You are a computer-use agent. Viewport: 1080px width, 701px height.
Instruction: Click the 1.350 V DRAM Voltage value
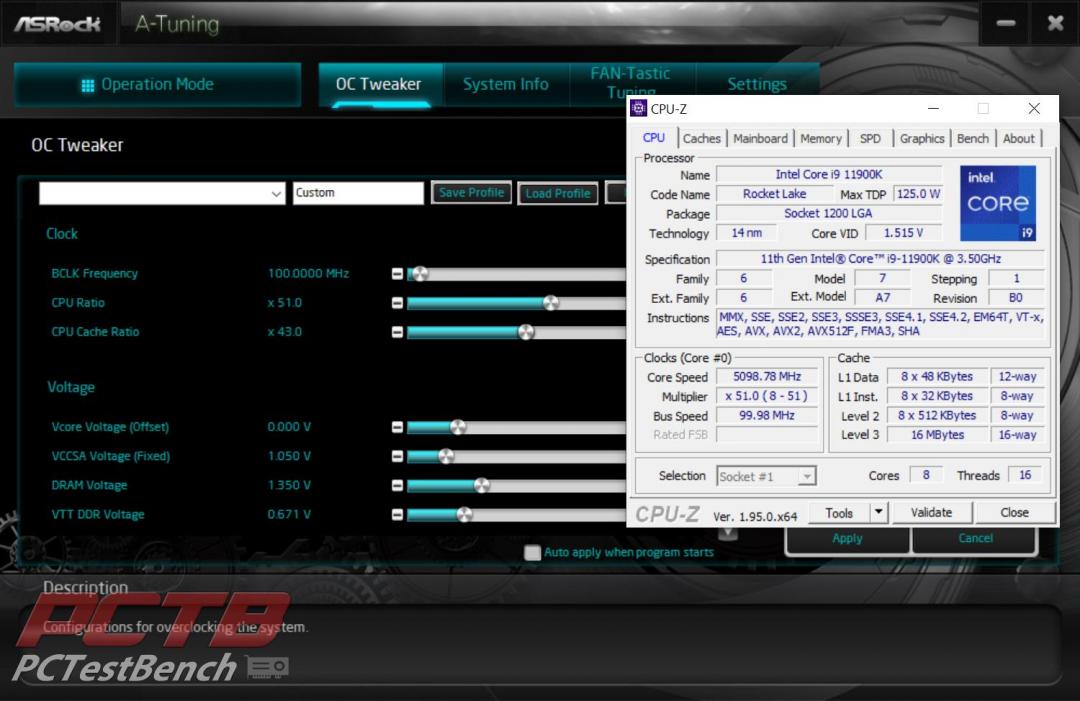coord(289,485)
